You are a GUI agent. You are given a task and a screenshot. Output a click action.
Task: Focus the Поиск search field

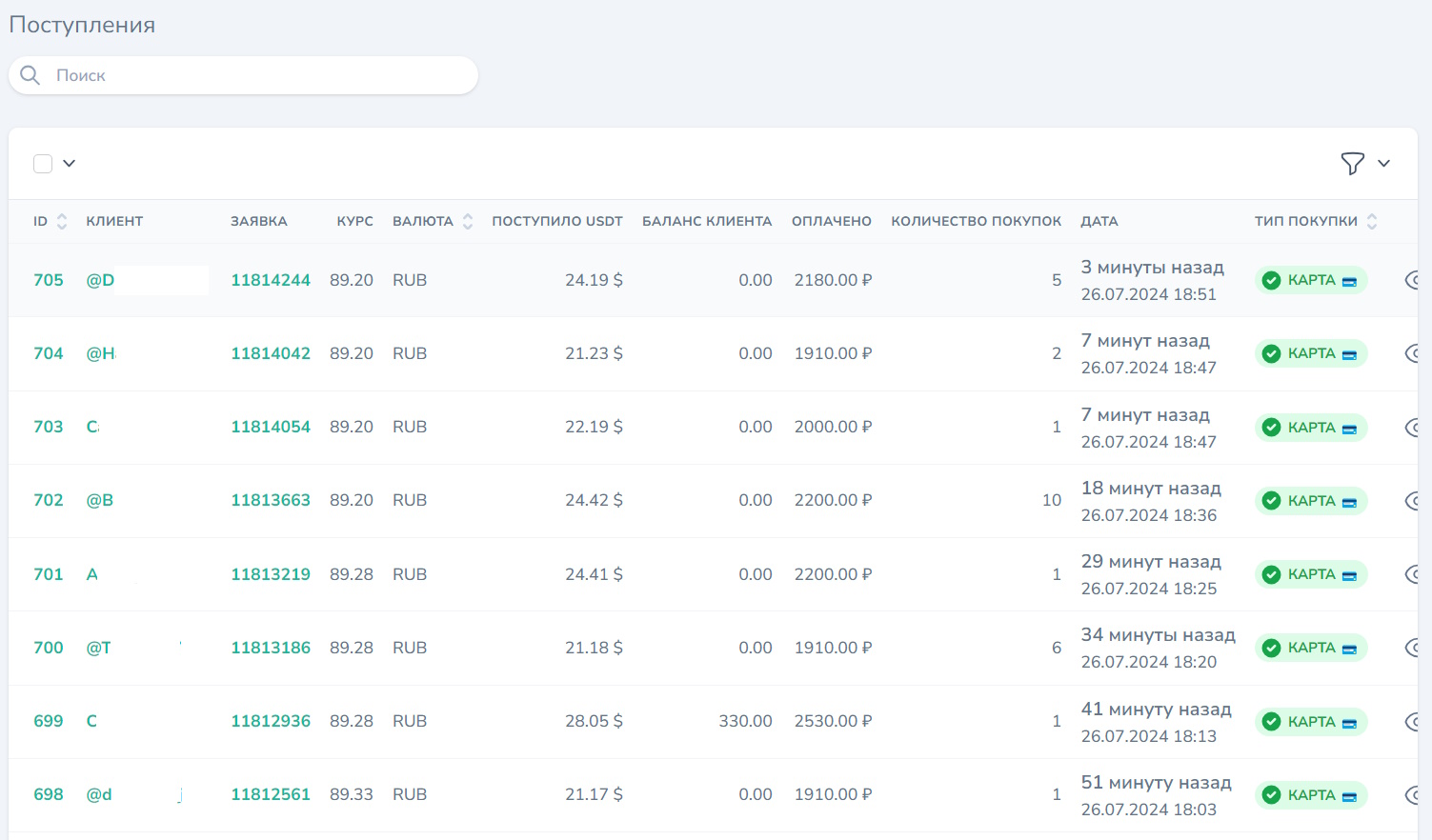(x=257, y=75)
